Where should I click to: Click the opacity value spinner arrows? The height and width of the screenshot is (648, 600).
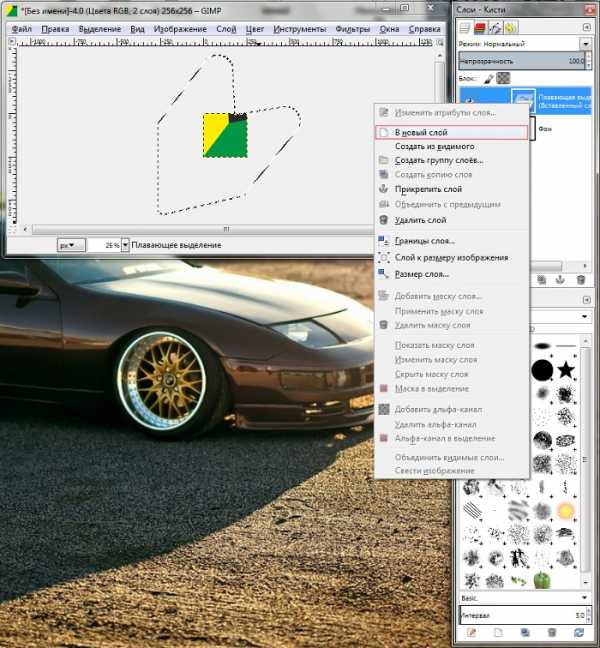(589, 61)
